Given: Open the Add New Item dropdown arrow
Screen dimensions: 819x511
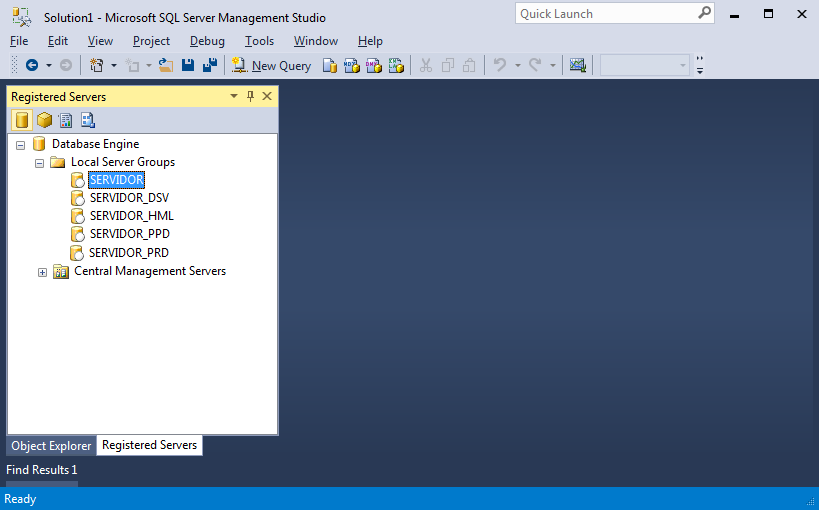Looking at the screenshot, I should [148, 65].
